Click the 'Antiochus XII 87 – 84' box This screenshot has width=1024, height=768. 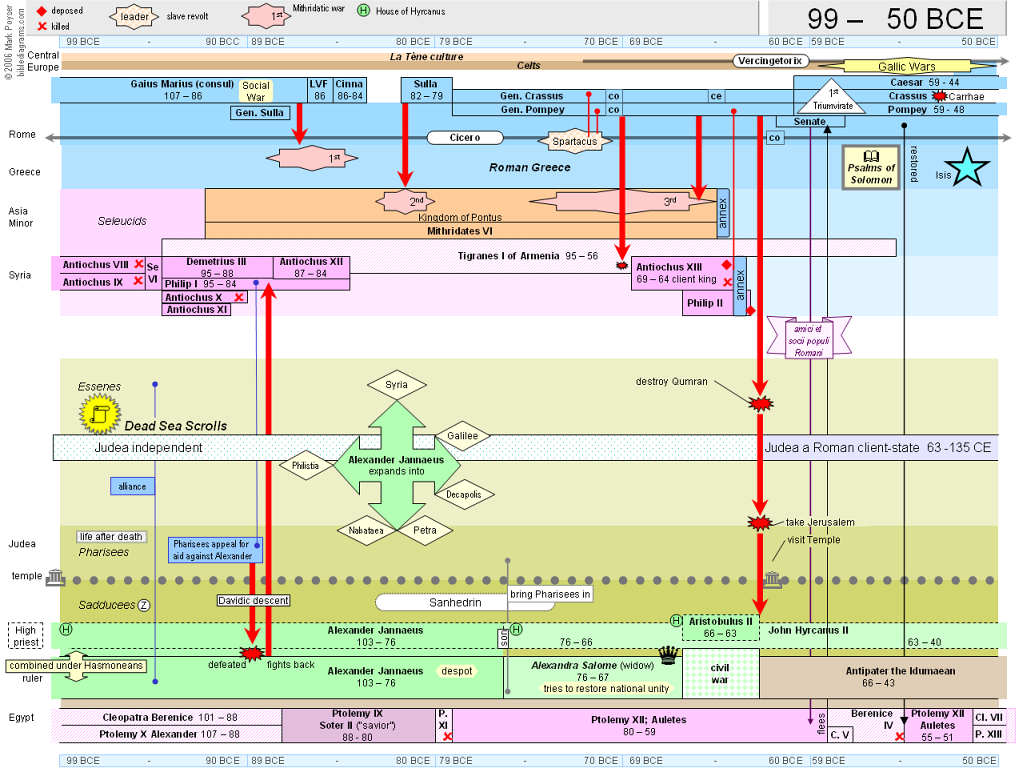312,267
